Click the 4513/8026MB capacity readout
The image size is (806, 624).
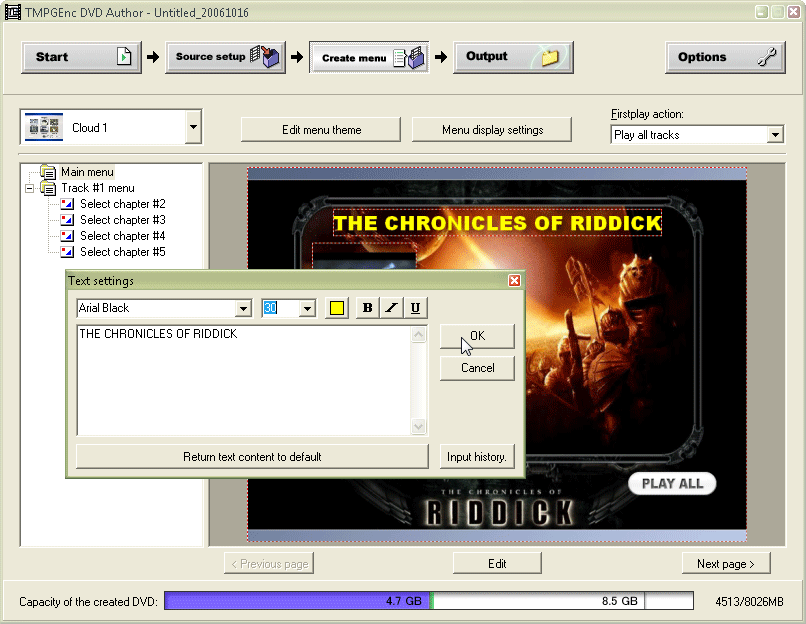(749, 601)
